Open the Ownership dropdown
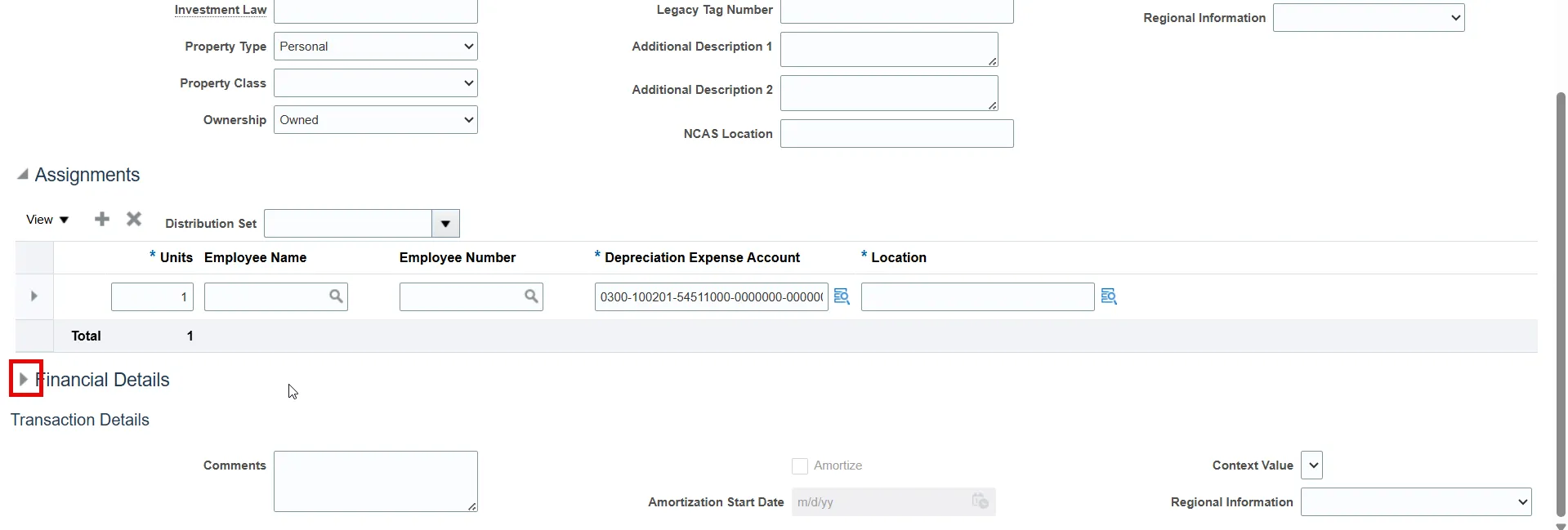 click(376, 120)
